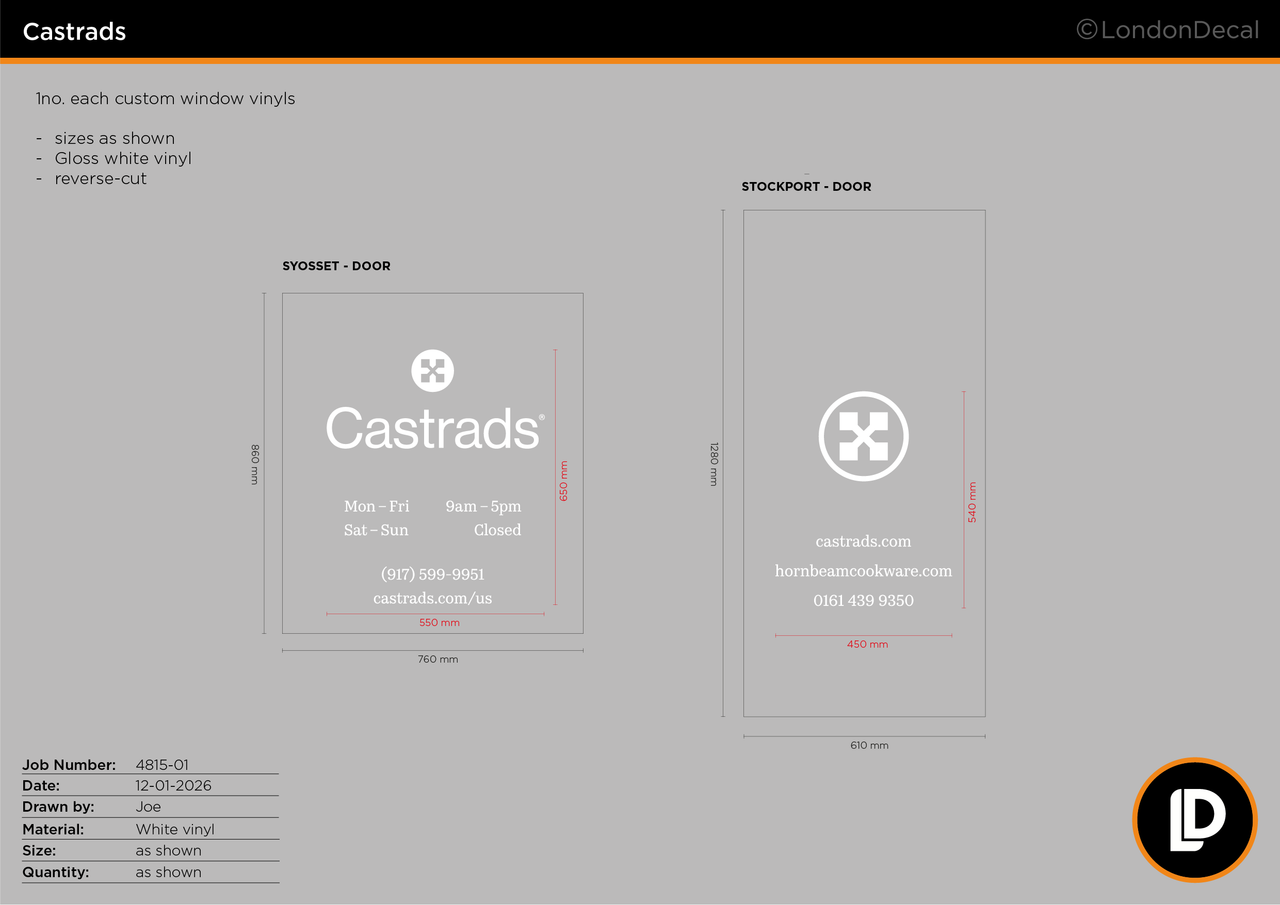Select the castrads.com/us web address
Screen dimensions: 1280x905
433,598
